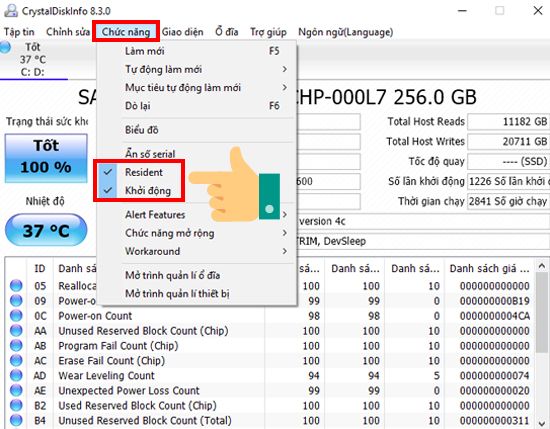
Task: Click the status orb for Power-on Count row
Action: click(16, 316)
